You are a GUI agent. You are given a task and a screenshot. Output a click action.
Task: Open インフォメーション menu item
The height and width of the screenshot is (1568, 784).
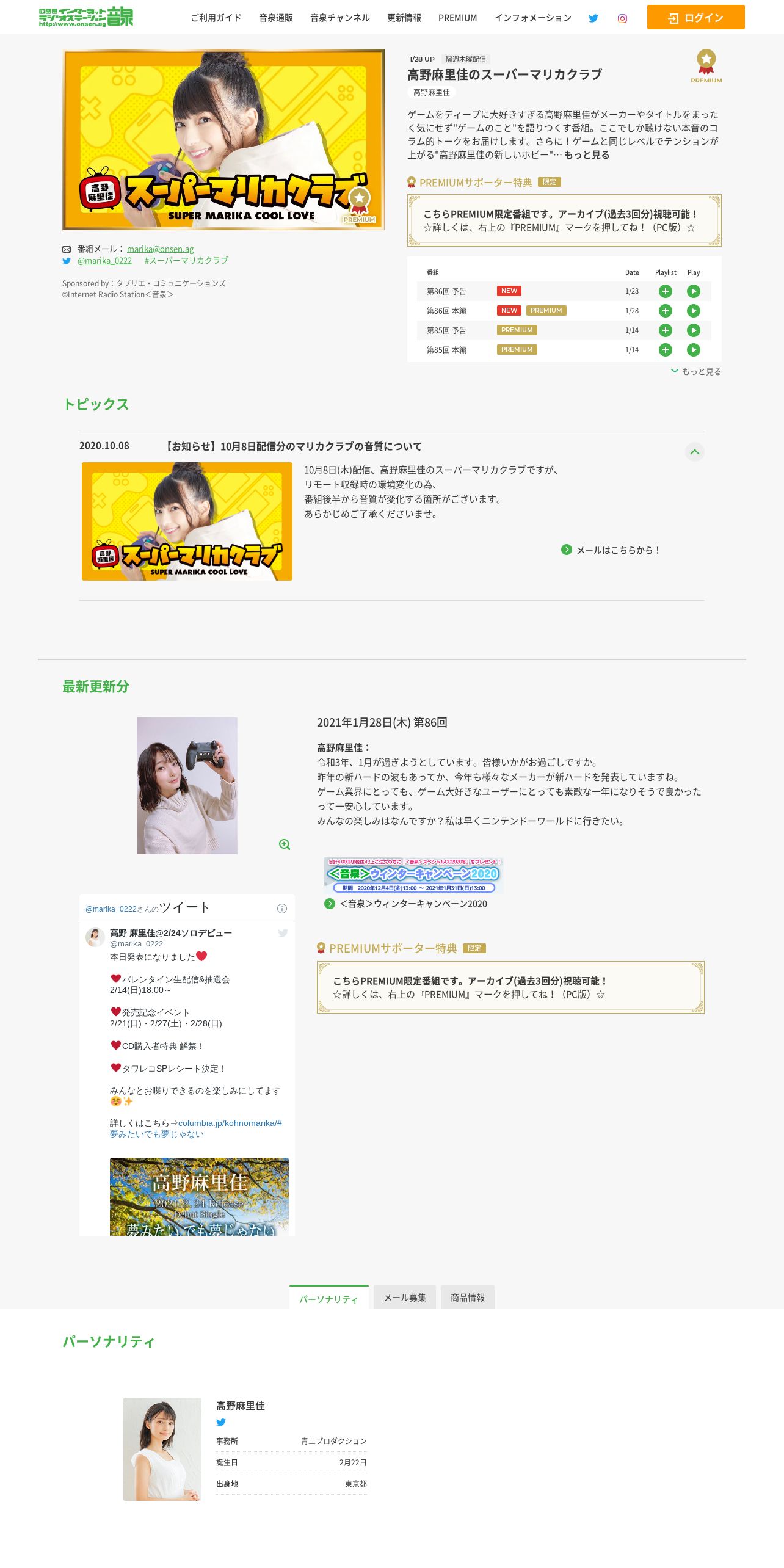(x=533, y=18)
